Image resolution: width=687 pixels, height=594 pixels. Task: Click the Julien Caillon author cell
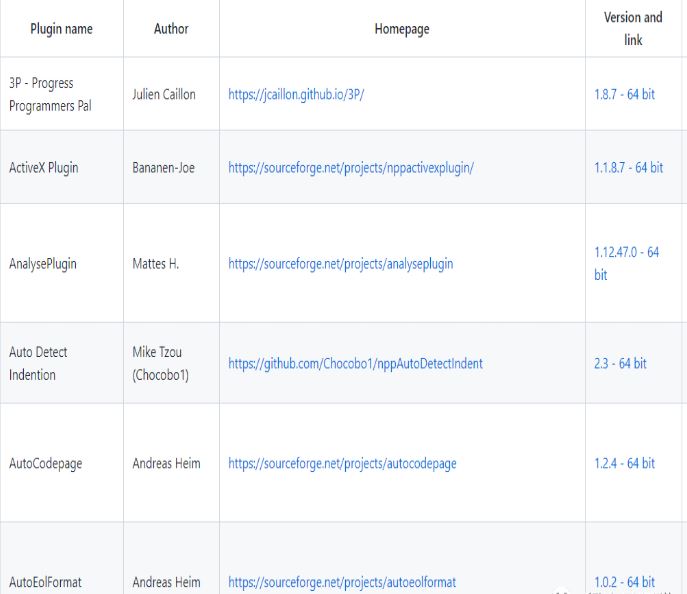[x=164, y=94]
